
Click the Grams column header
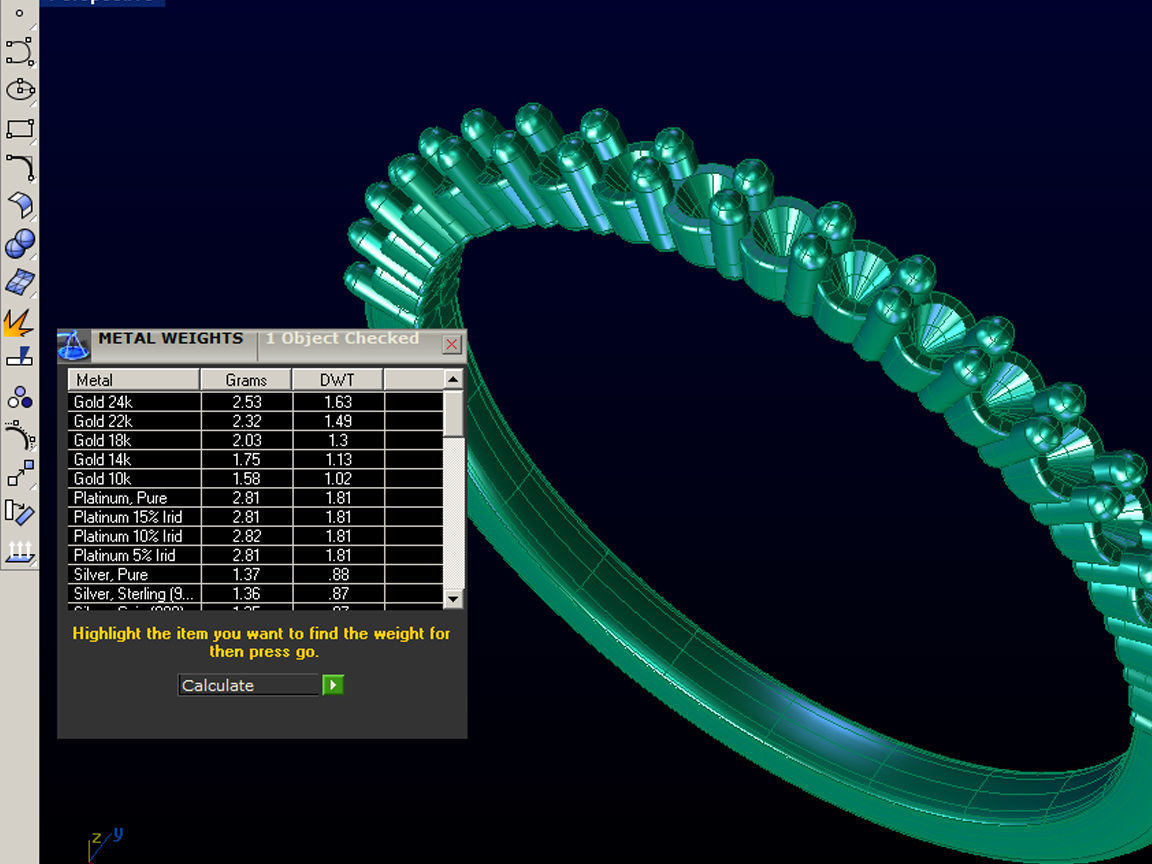246,380
